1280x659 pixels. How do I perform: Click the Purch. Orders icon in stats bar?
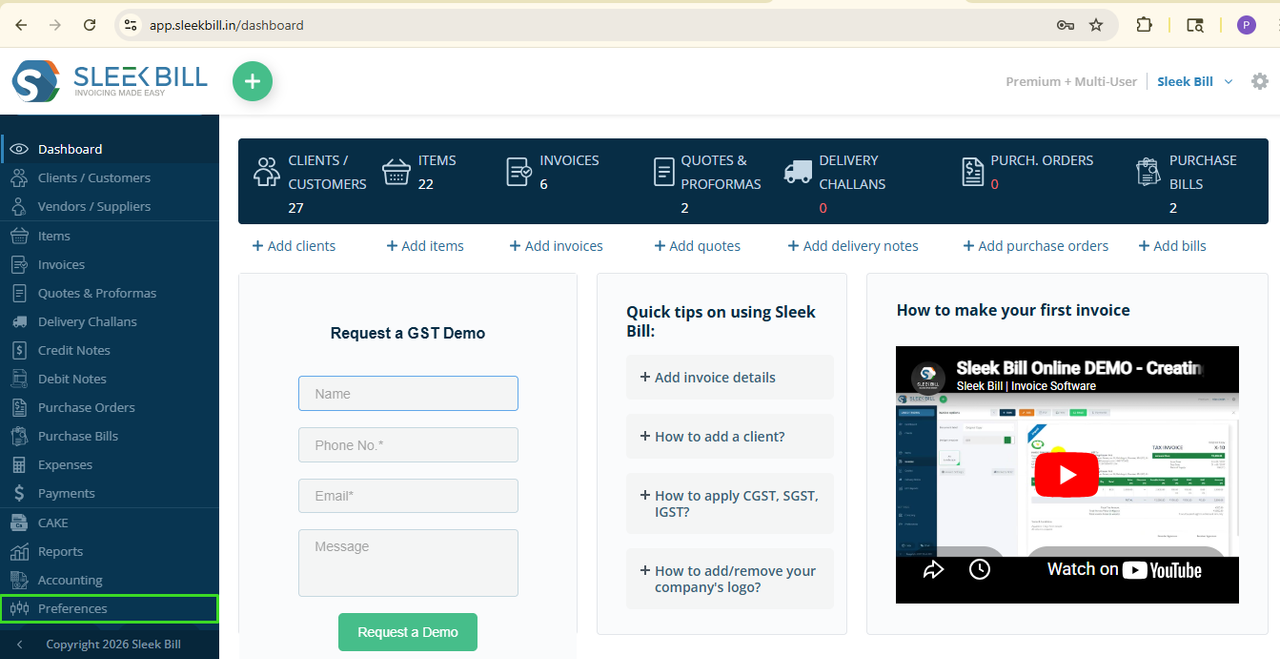click(x=972, y=172)
